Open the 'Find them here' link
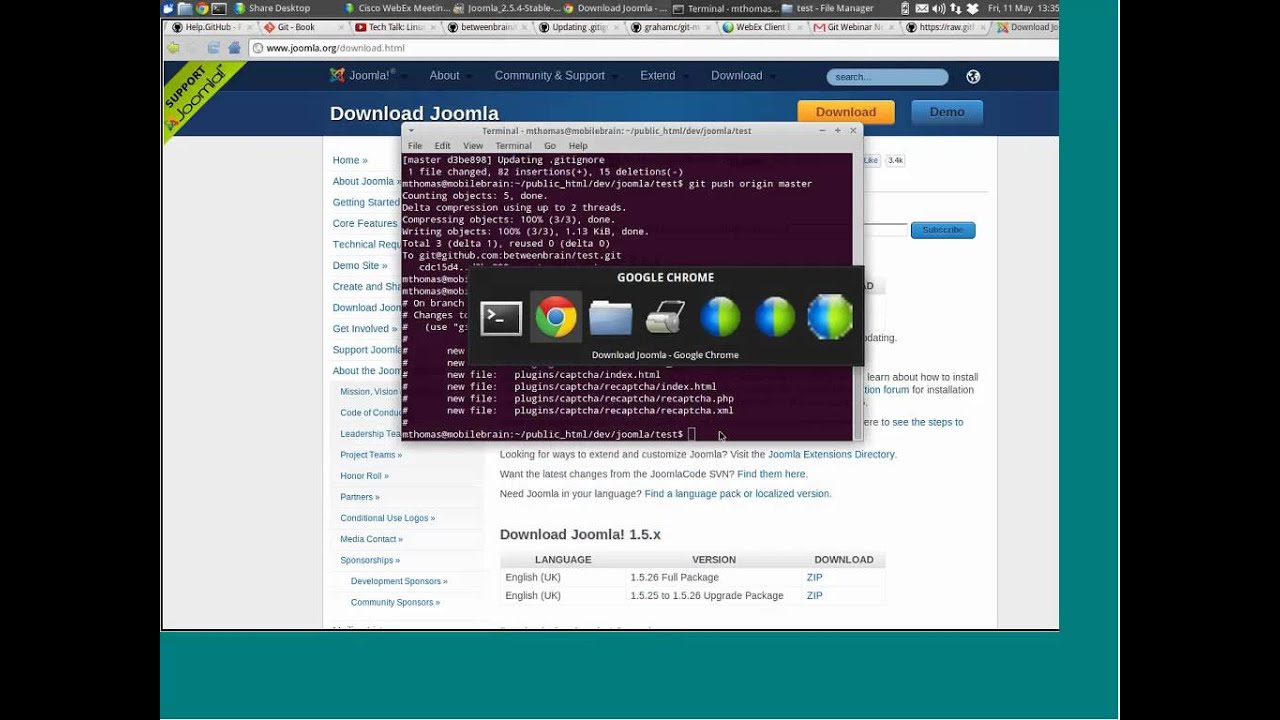Screen dimensions: 1280x720 [771, 474]
